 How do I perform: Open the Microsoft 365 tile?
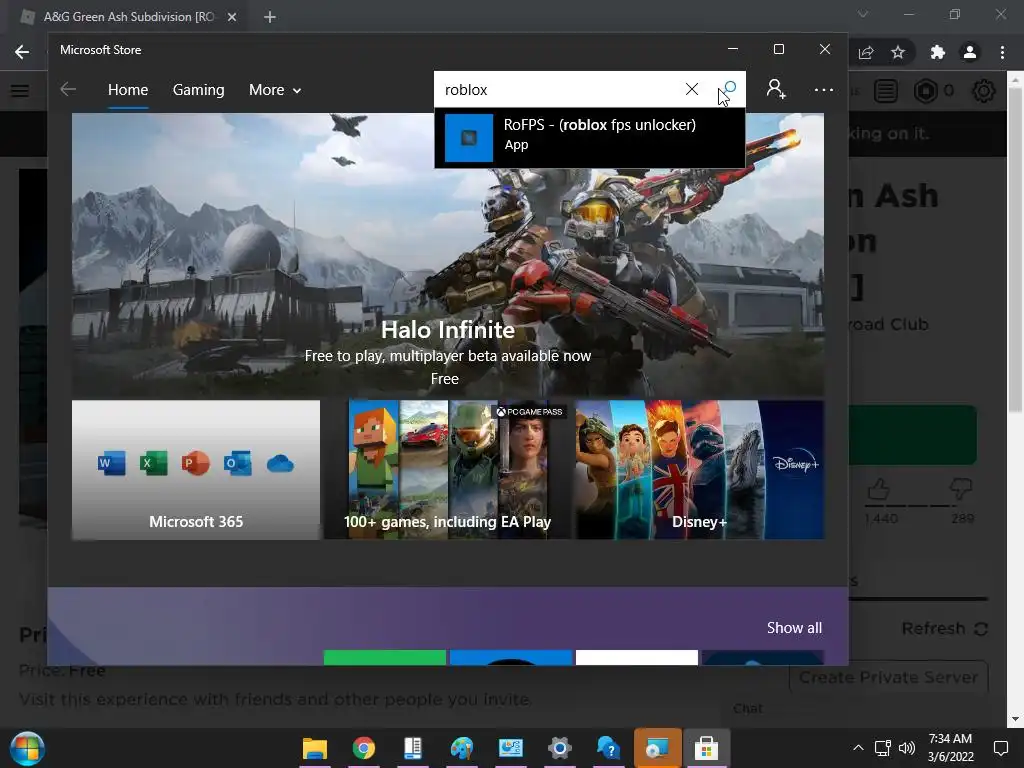tap(196, 470)
